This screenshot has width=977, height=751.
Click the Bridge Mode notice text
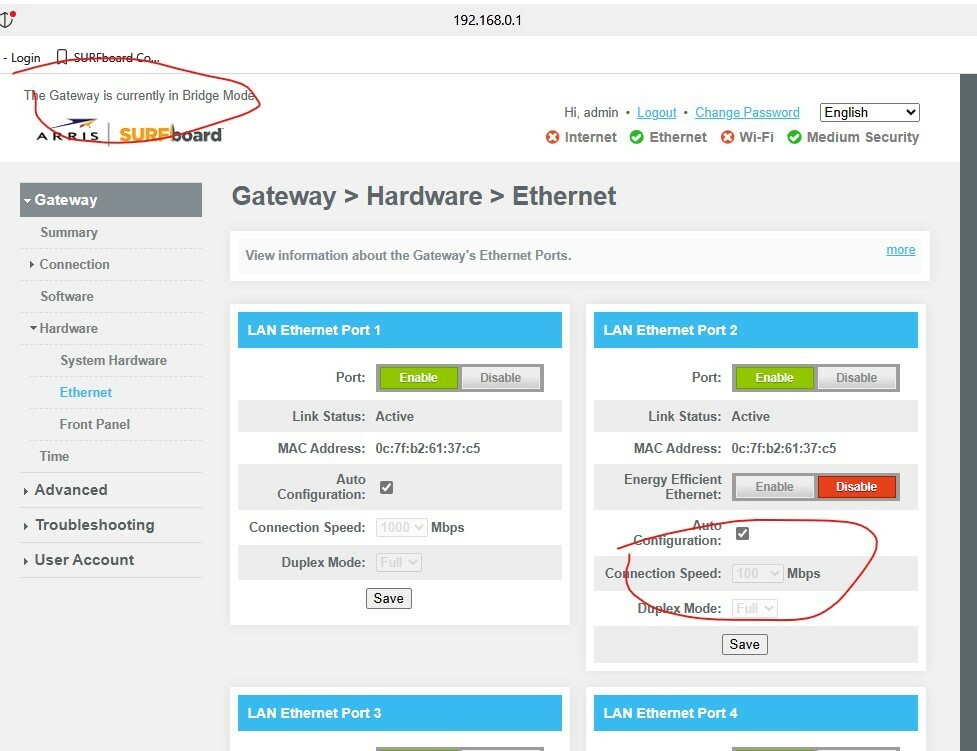[x=140, y=95]
